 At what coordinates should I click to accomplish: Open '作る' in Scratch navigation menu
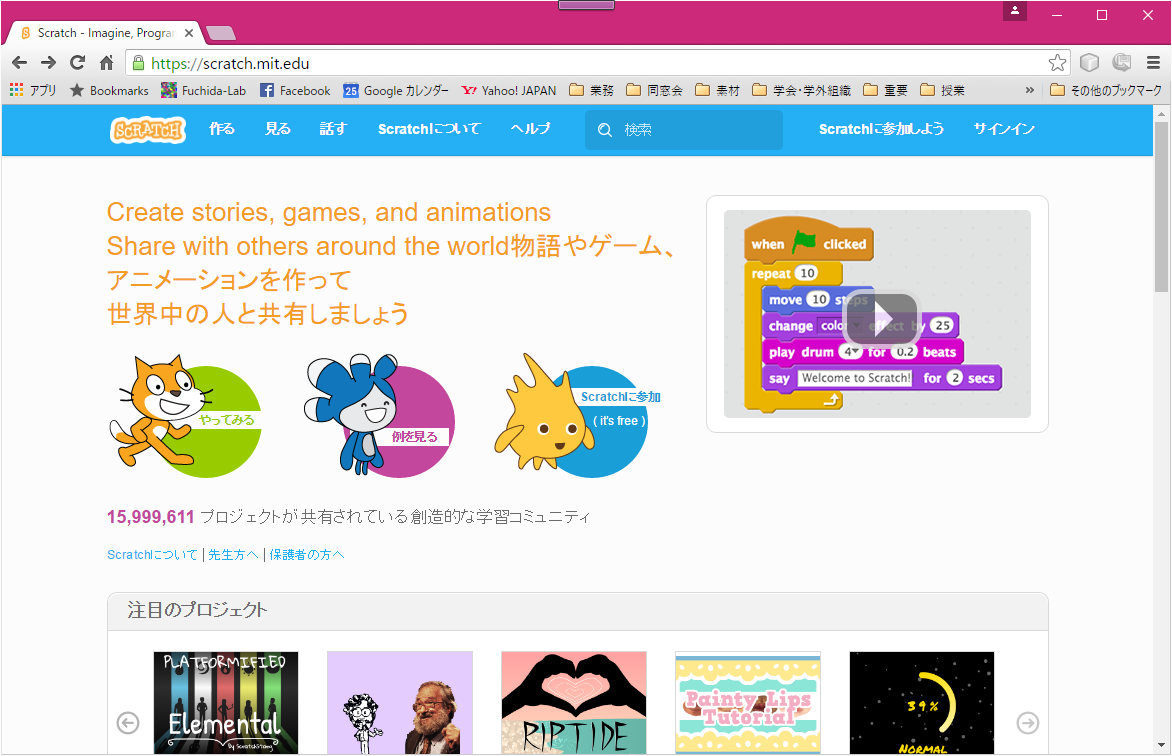222,129
